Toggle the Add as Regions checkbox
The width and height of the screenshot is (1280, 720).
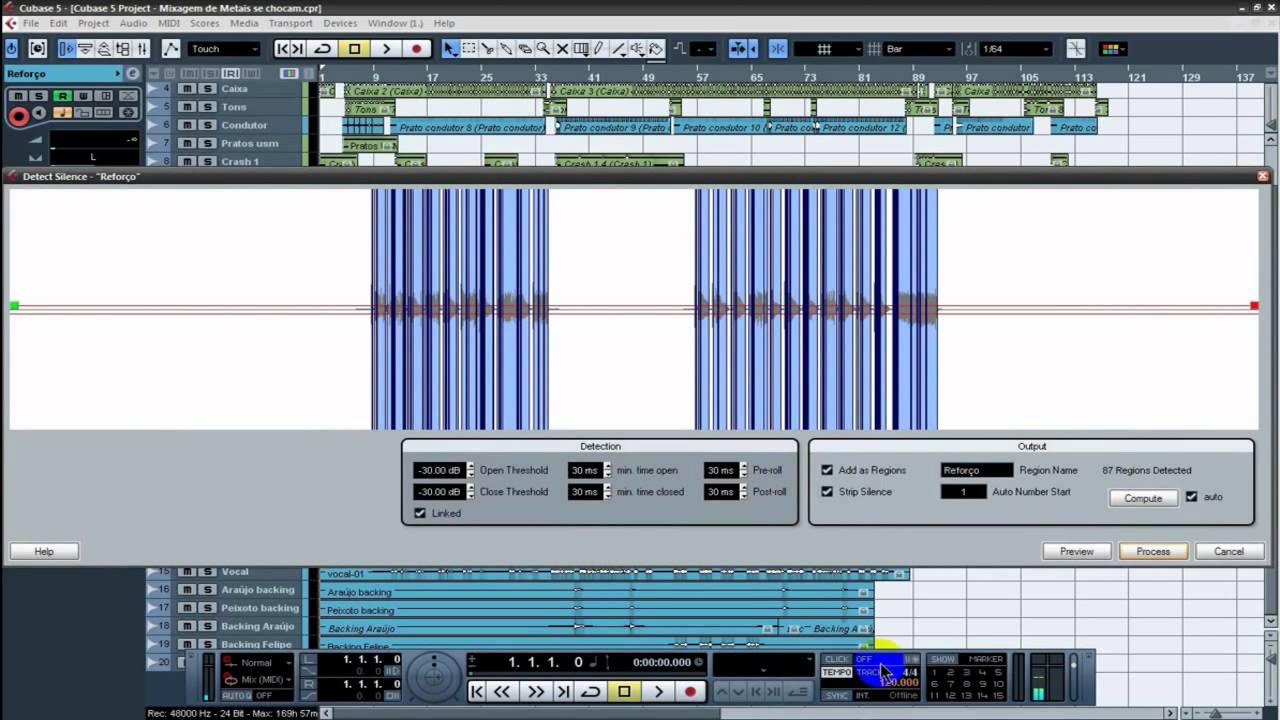tap(827, 470)
